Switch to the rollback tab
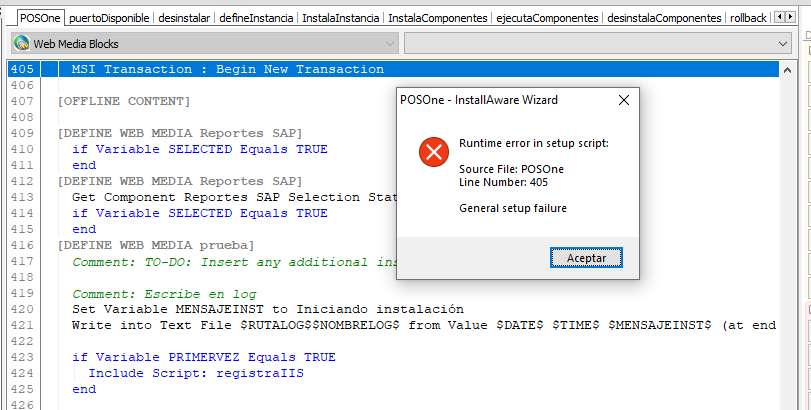The width and height of the screenshot is (811, 410). tap(748, 18)
